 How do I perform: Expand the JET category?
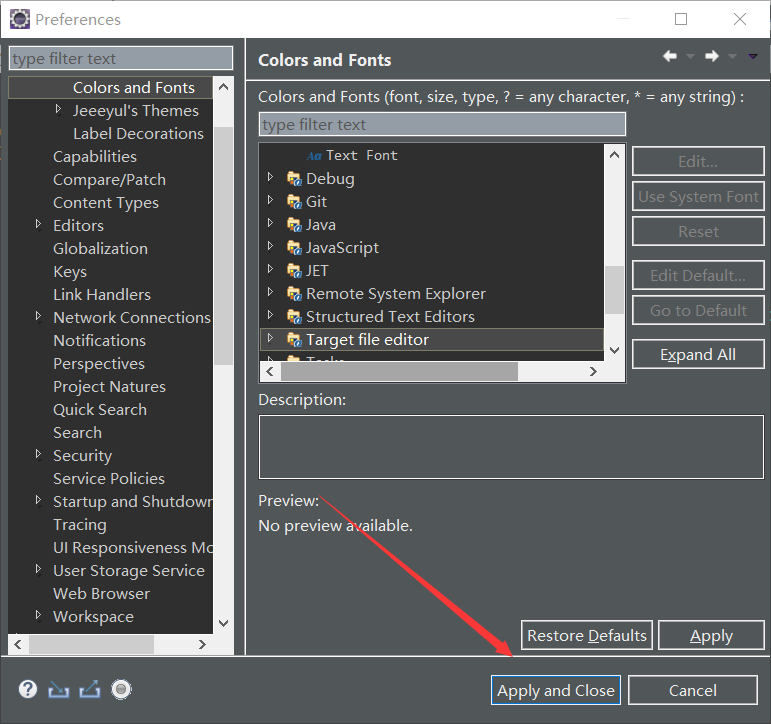point(270,269)
